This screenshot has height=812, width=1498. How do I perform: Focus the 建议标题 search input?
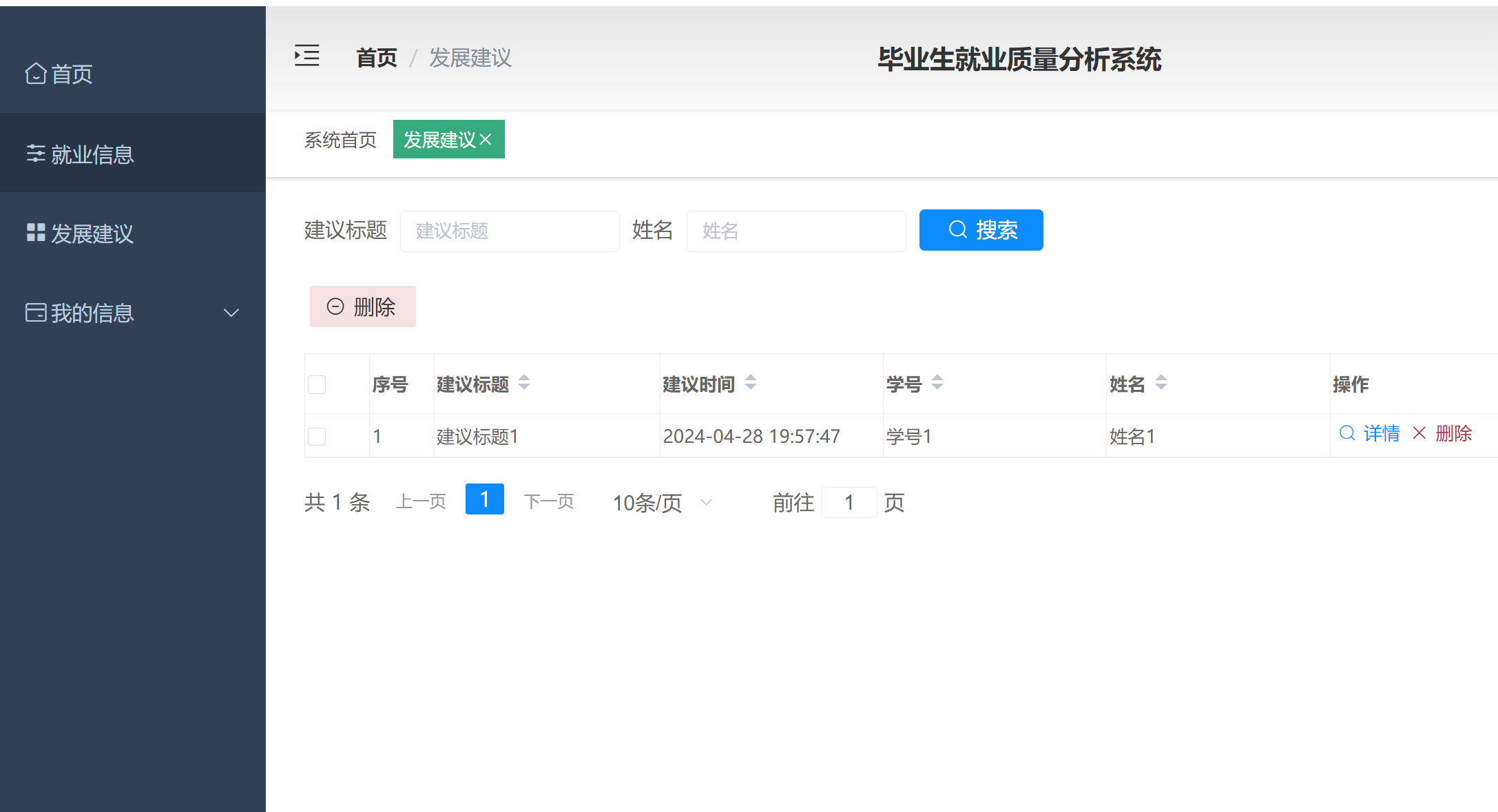tap(510, 231)
